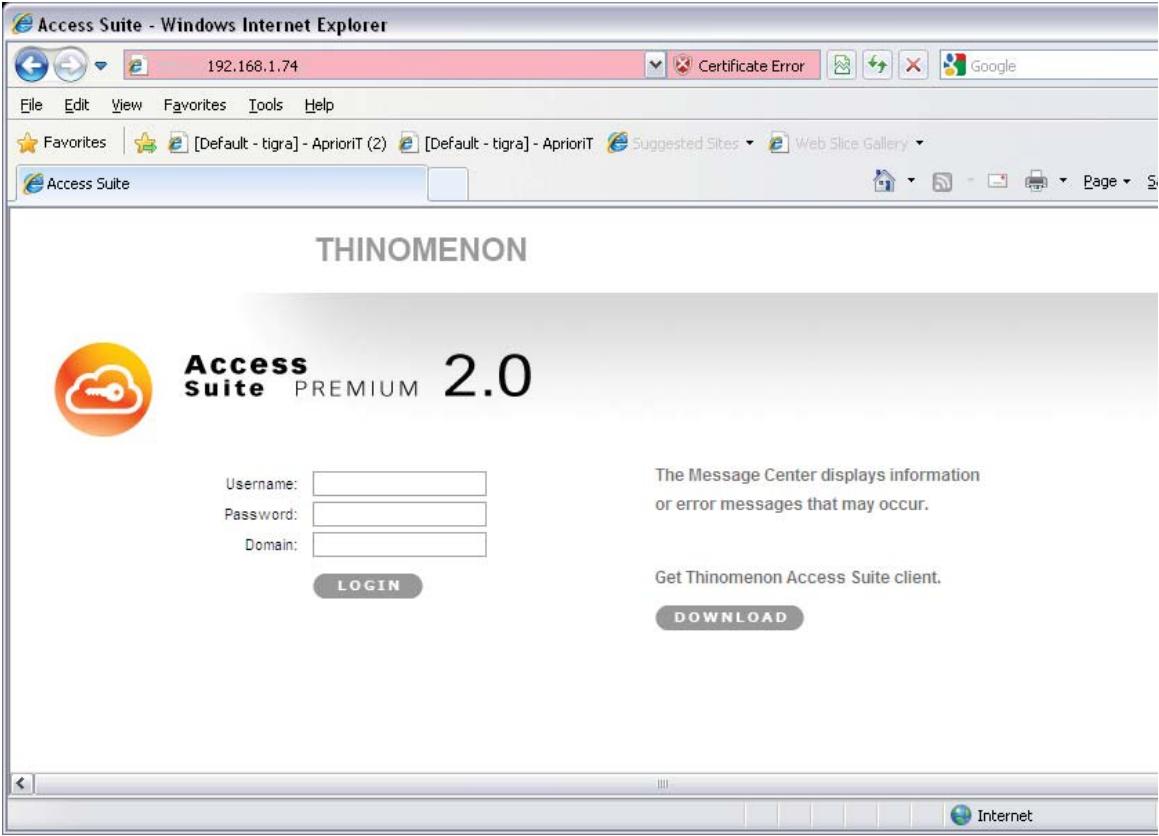This screenshot has height=836, width=1159.
Task: Click the Read Mail icon
Action: (998, 180)
